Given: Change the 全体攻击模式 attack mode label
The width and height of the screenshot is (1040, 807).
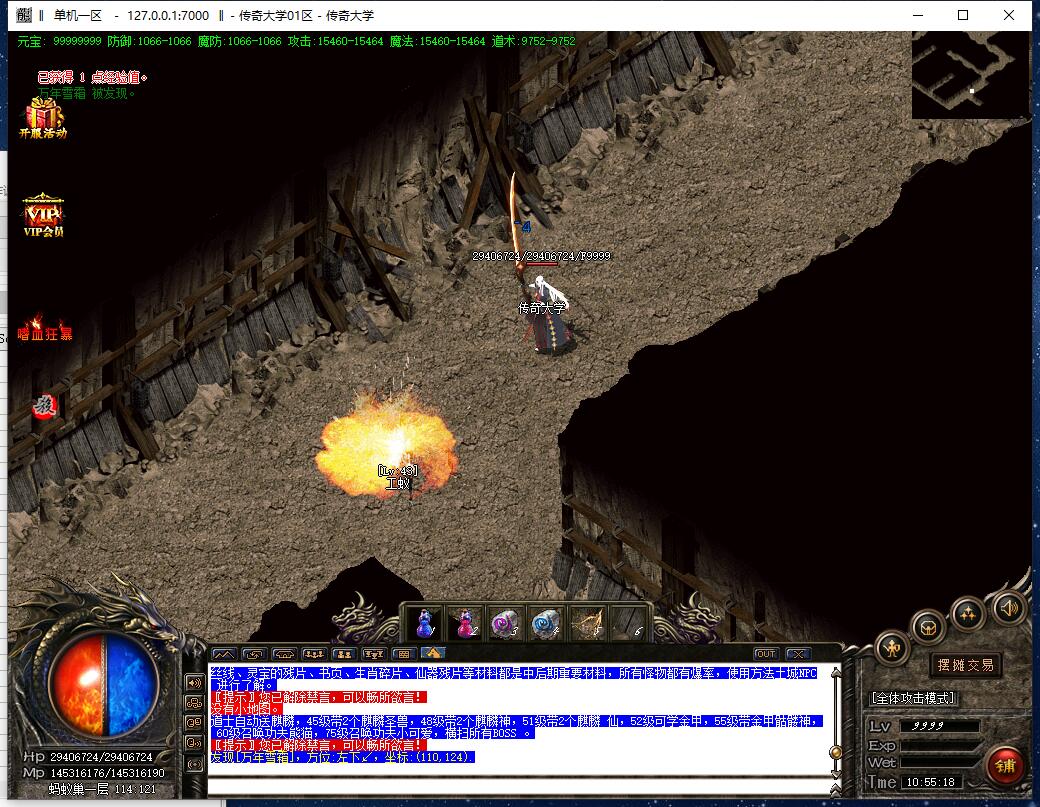Looking at the screenshot, I should click(913, 698).
